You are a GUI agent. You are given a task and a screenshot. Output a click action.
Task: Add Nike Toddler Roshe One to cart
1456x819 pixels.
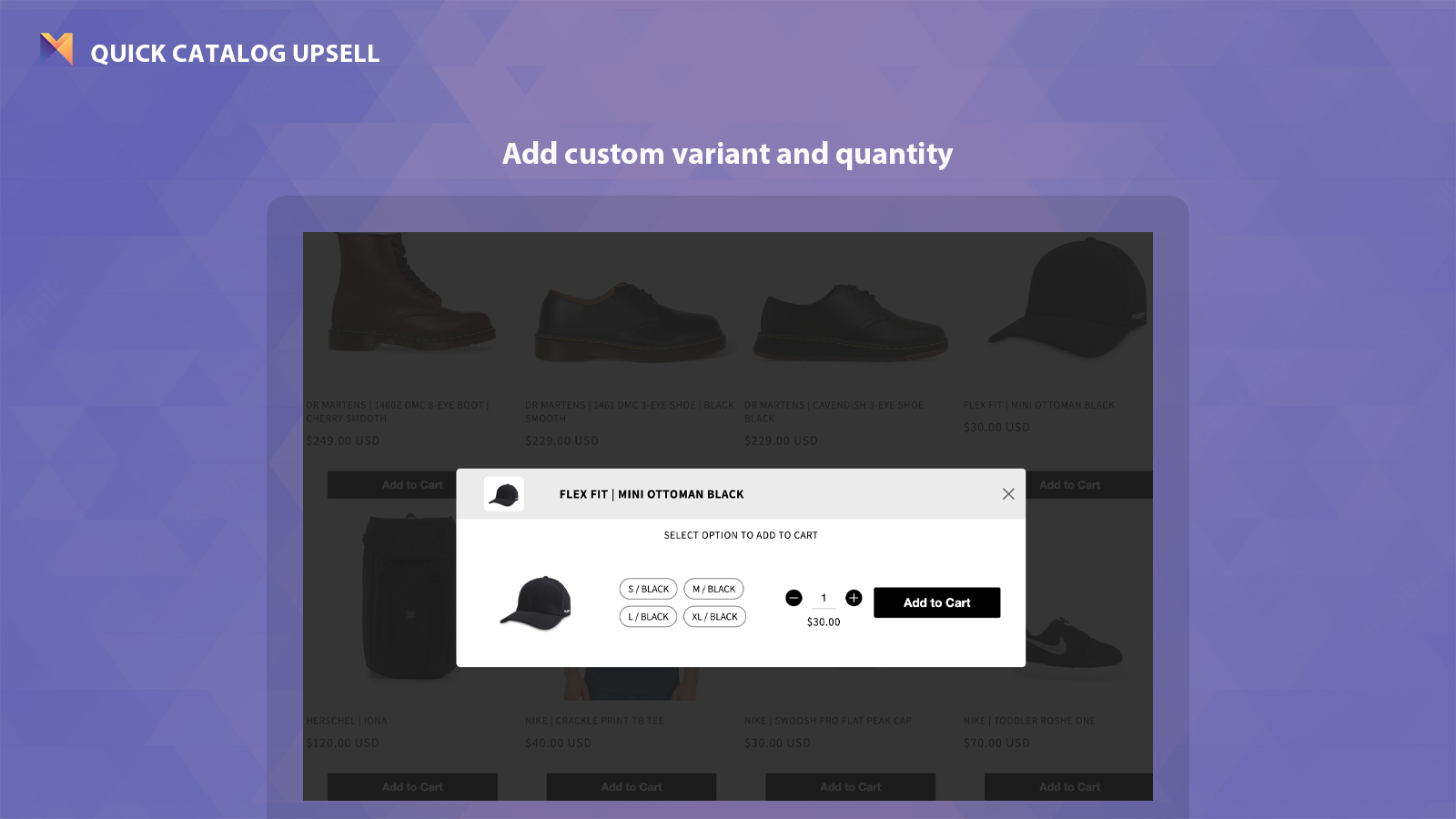pyautogui.click(x=1069, y=786)
